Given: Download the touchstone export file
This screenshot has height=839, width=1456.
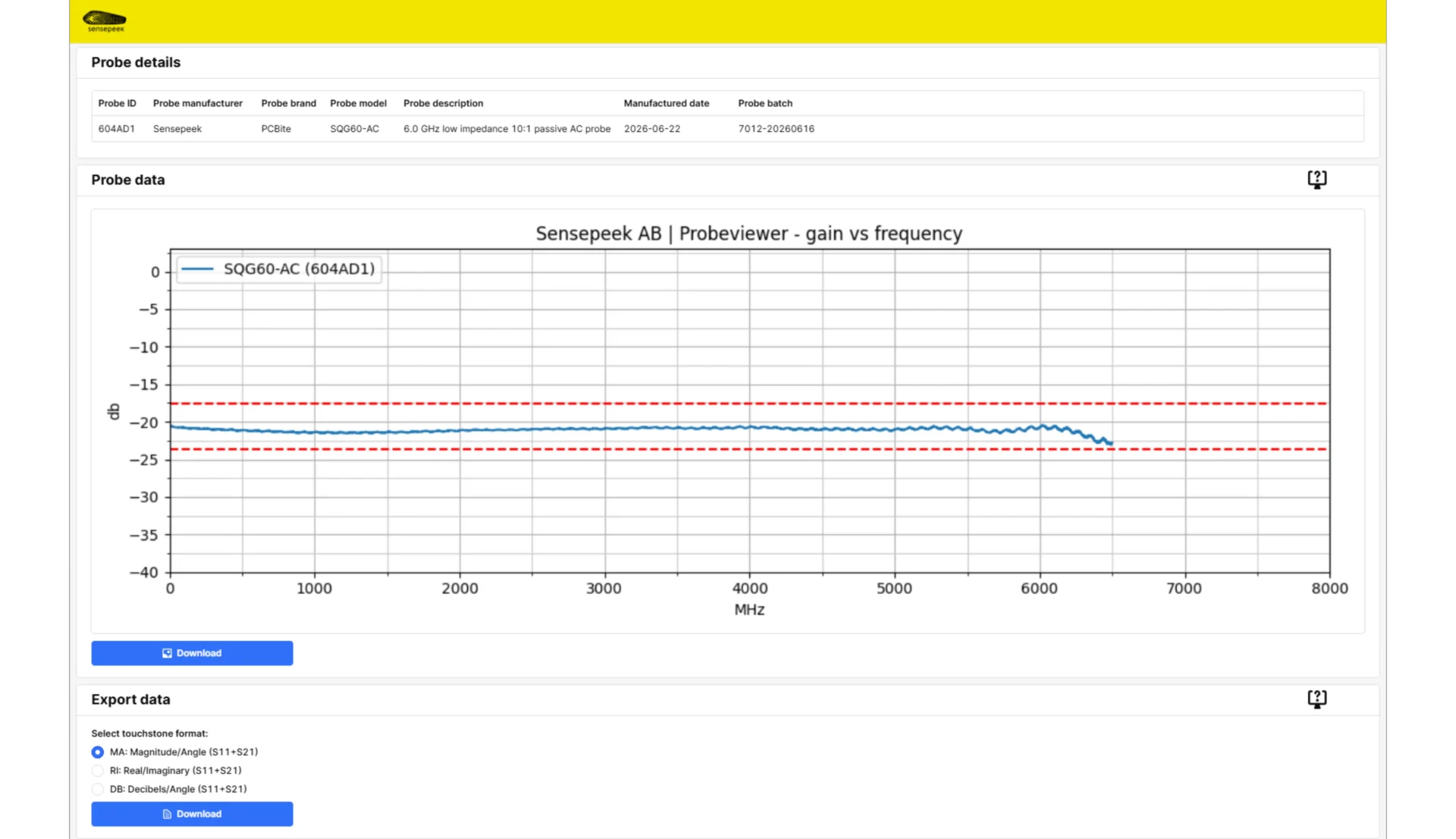Looking at the screenshot, I should click(x=192, y=814).
